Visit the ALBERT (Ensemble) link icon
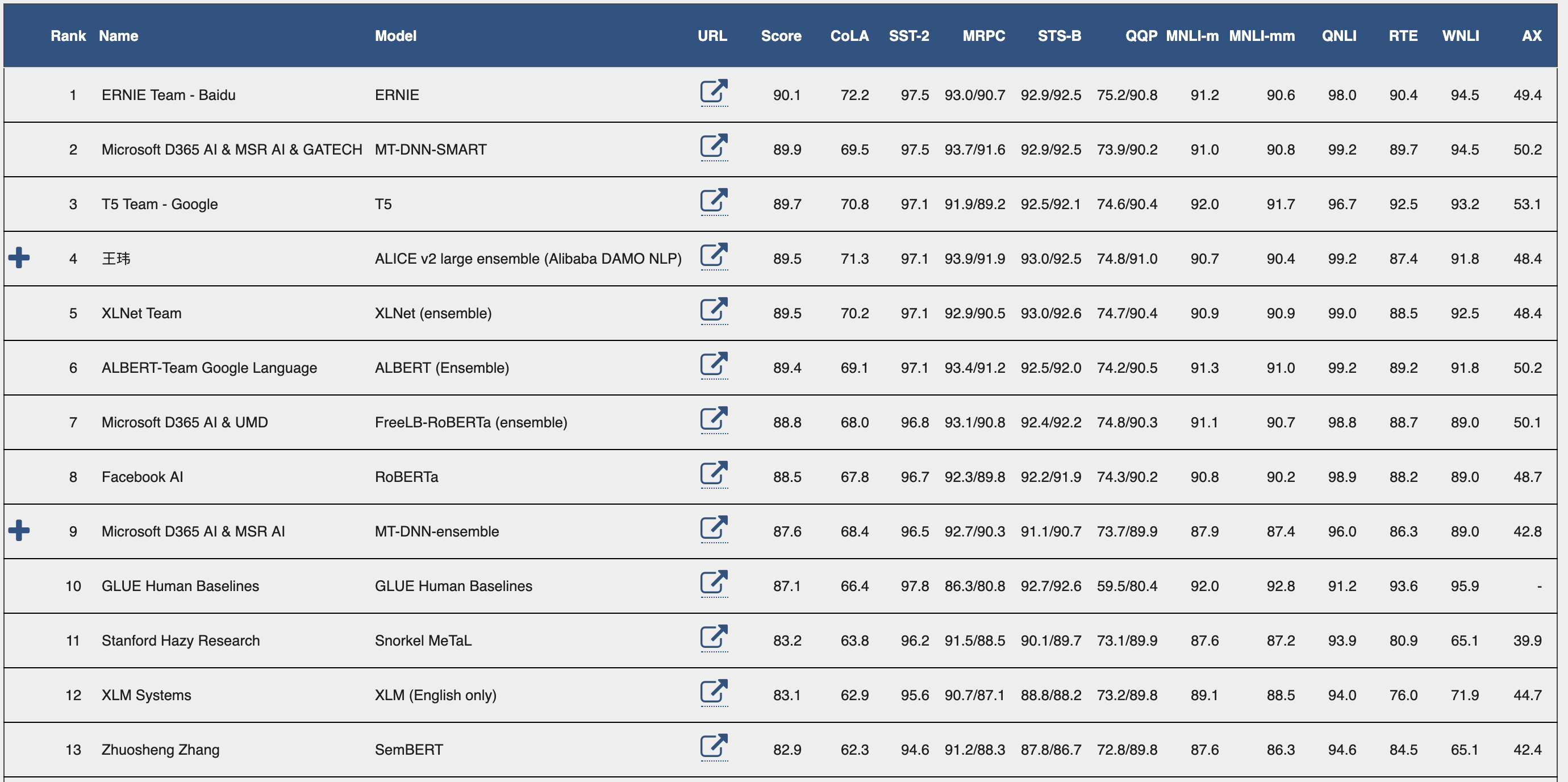 (714, 365)
